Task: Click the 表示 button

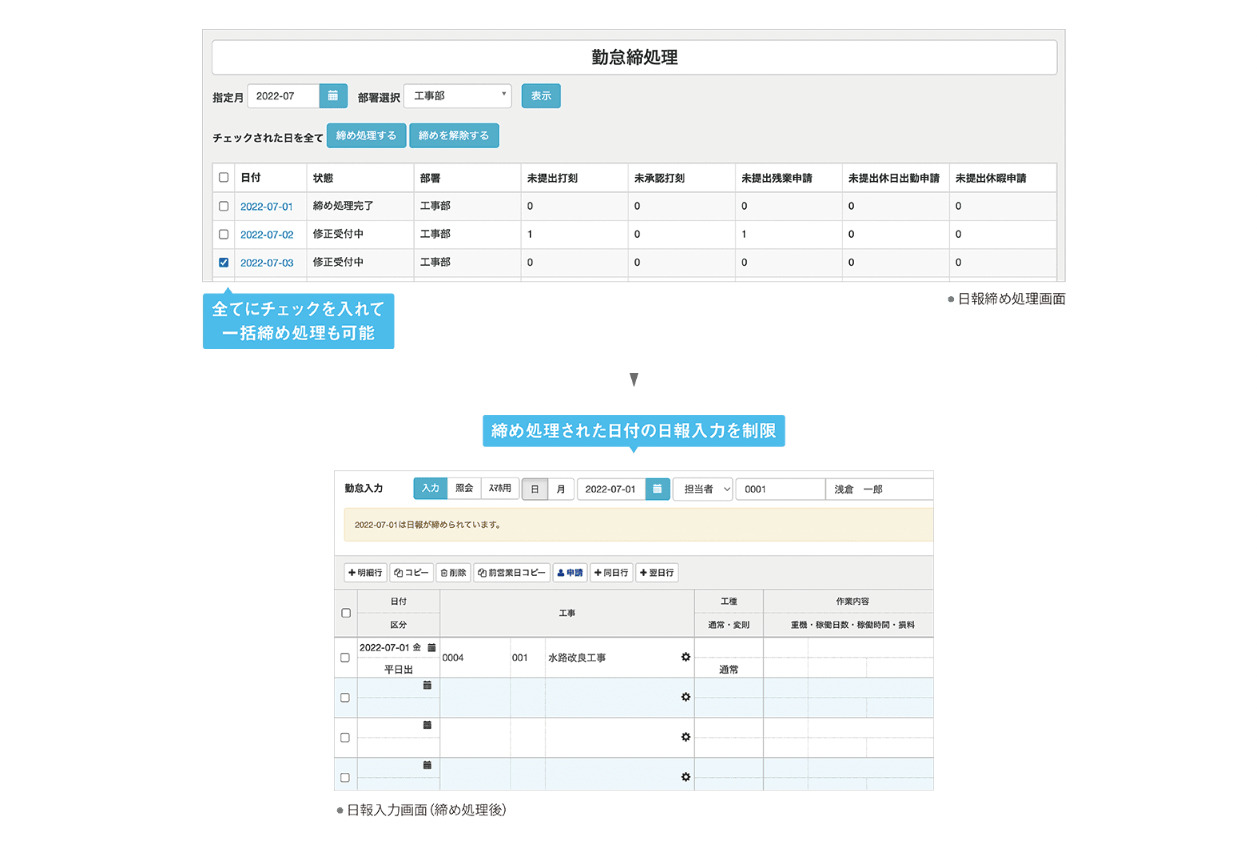Action: click(x=541, y=96)
